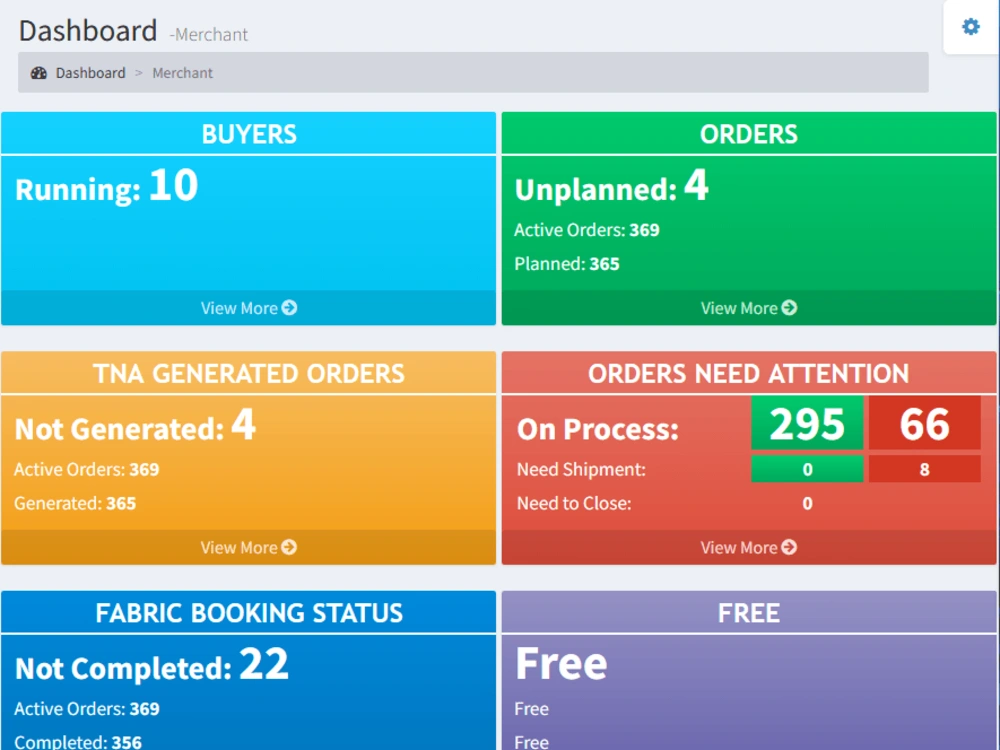Click the green 295 On Process badge
The image size is (1000, 750).
[x=807, y=423]
